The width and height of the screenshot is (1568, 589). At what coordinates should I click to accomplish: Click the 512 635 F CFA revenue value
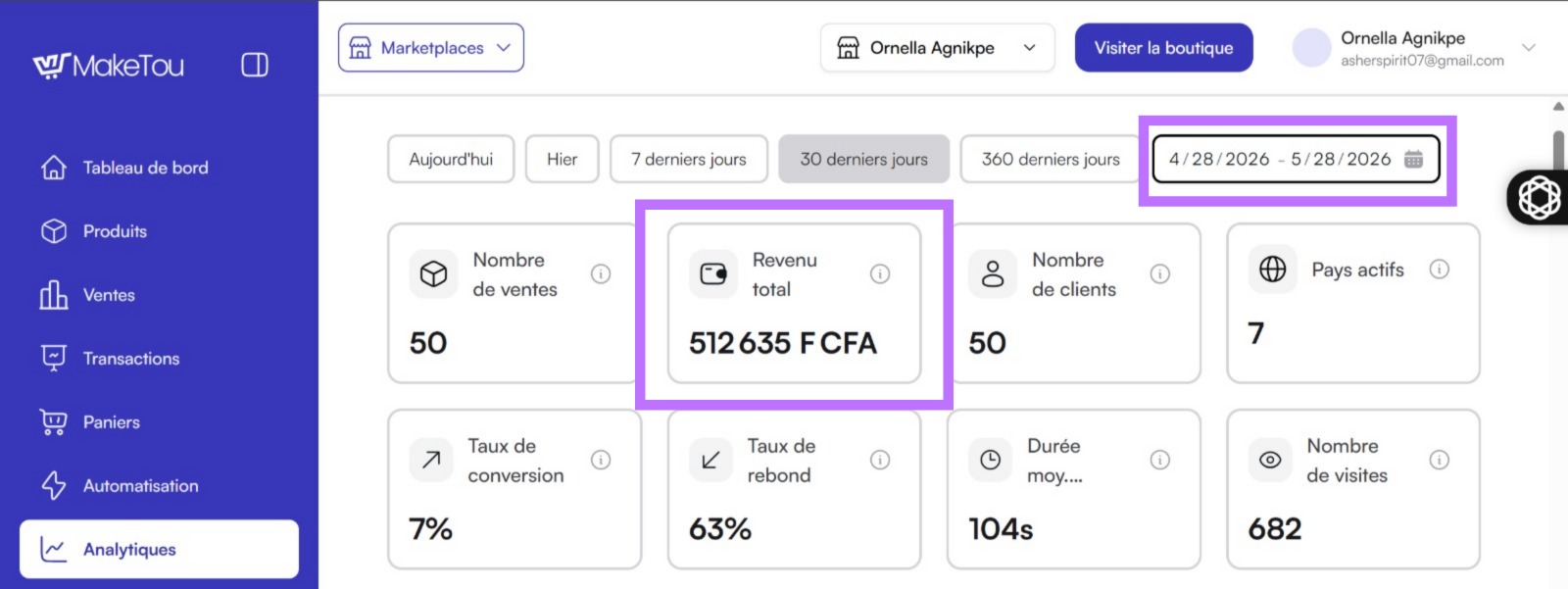[782, 343]
